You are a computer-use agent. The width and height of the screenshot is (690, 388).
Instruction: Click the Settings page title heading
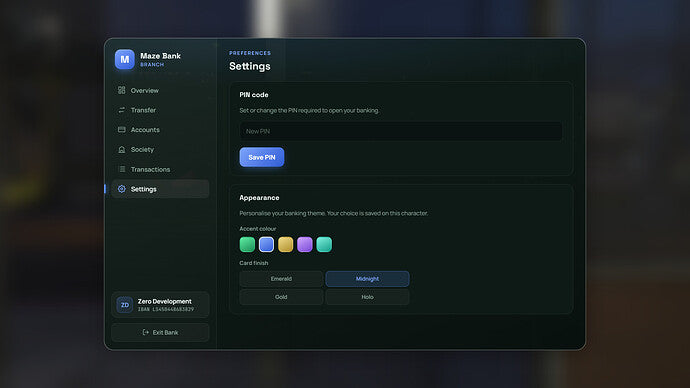tap(250, 66)
